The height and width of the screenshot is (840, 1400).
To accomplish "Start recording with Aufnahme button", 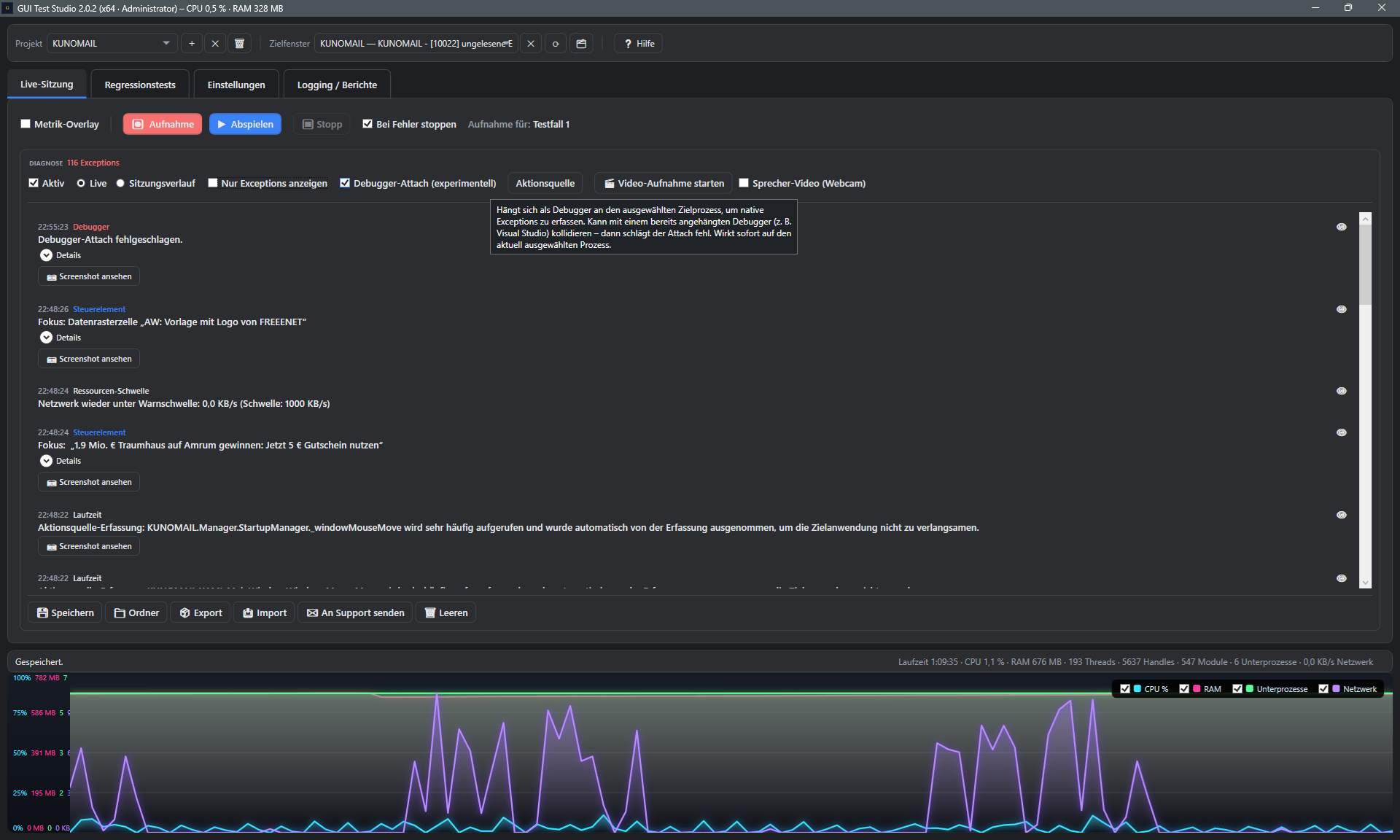I will click(x=163, y=124).
